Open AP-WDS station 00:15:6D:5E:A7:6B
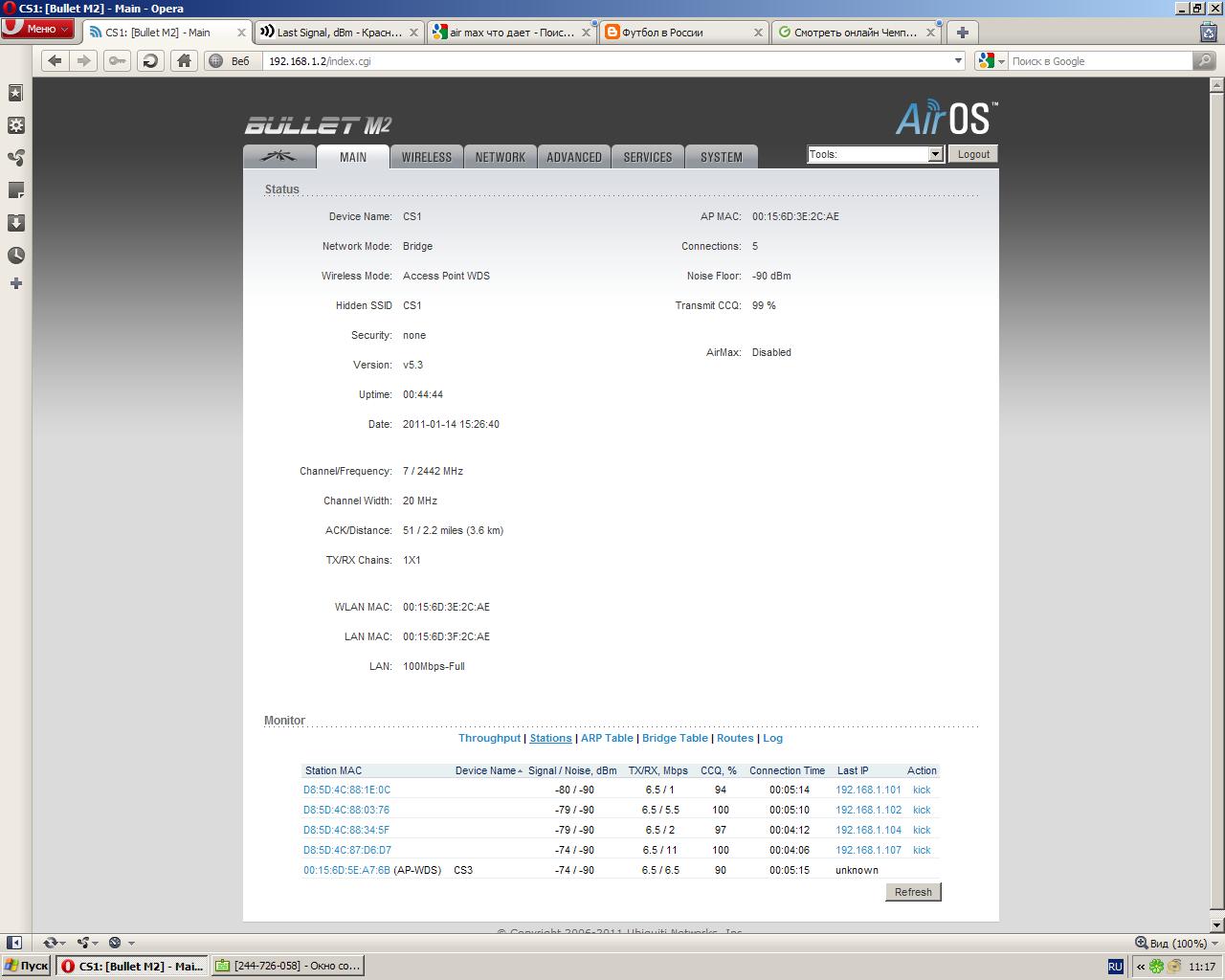This screenshot has height=980, width=1225. 346,870
